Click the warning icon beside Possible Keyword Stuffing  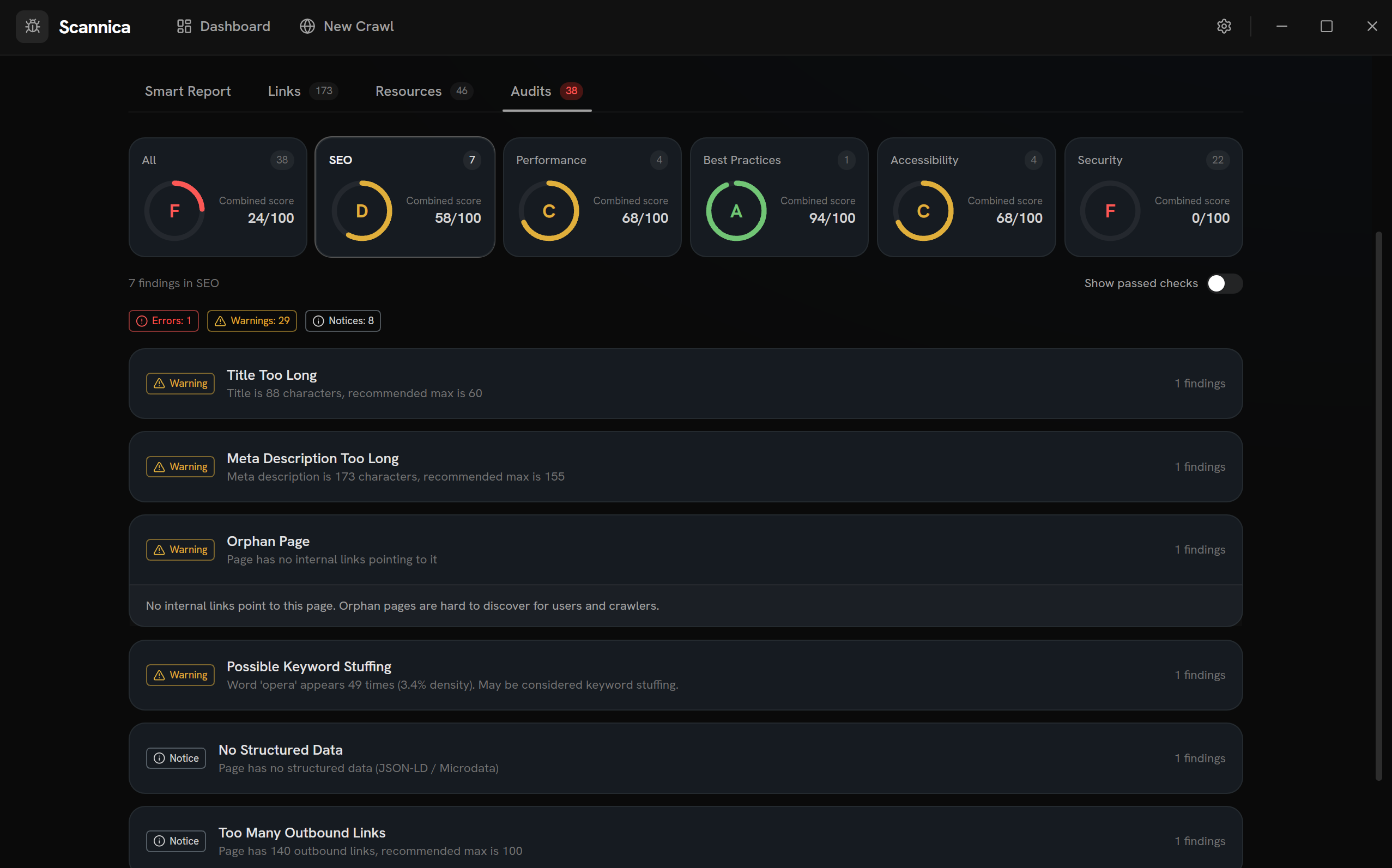[x=159, y=675]
